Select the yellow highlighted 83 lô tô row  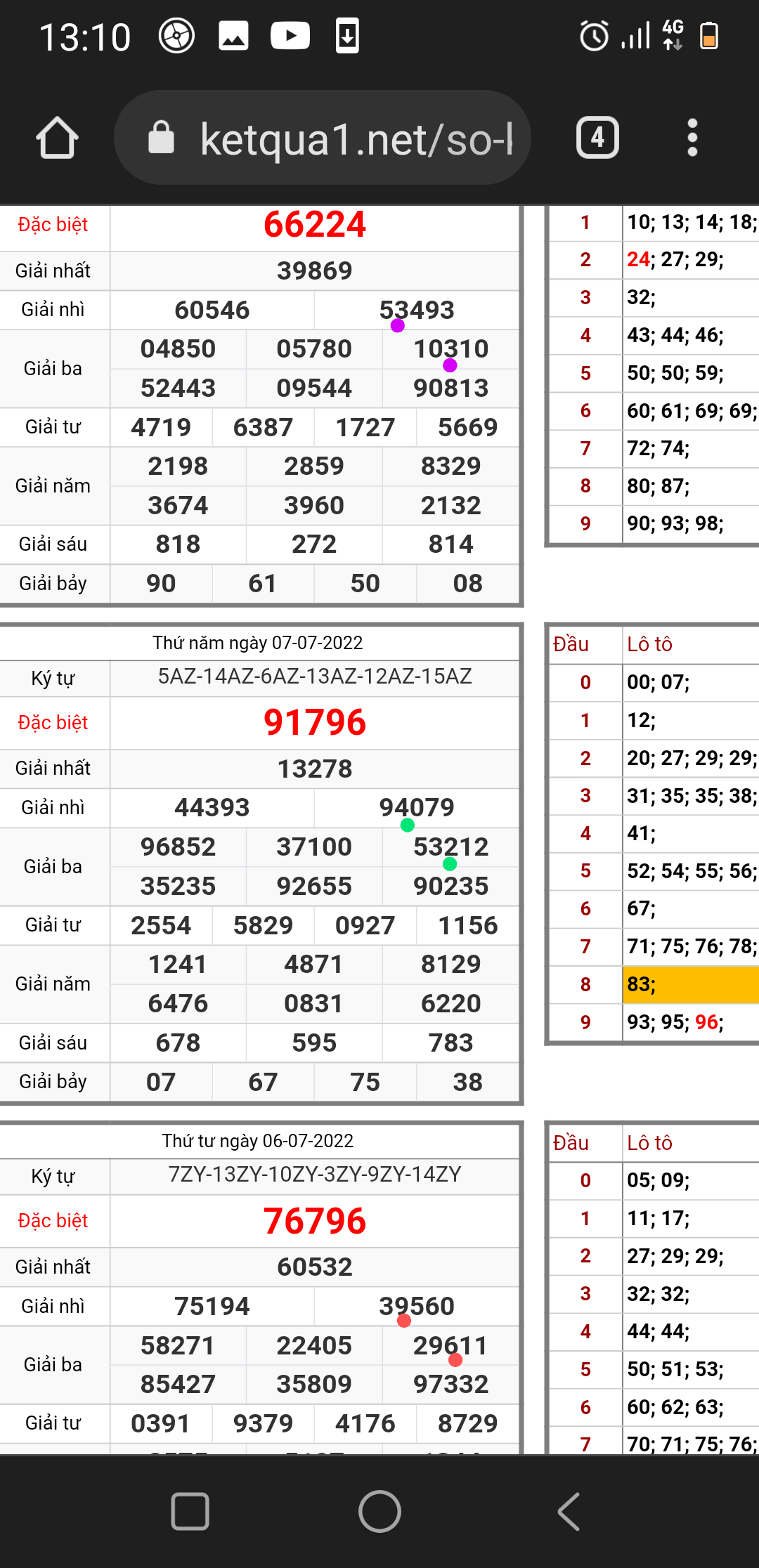(690, 984)
